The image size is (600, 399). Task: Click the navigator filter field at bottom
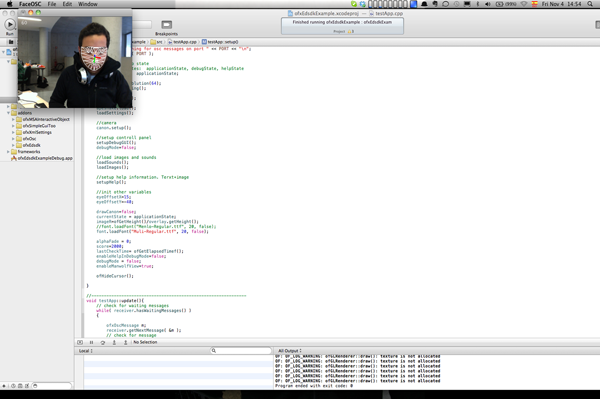coord(51,386)
